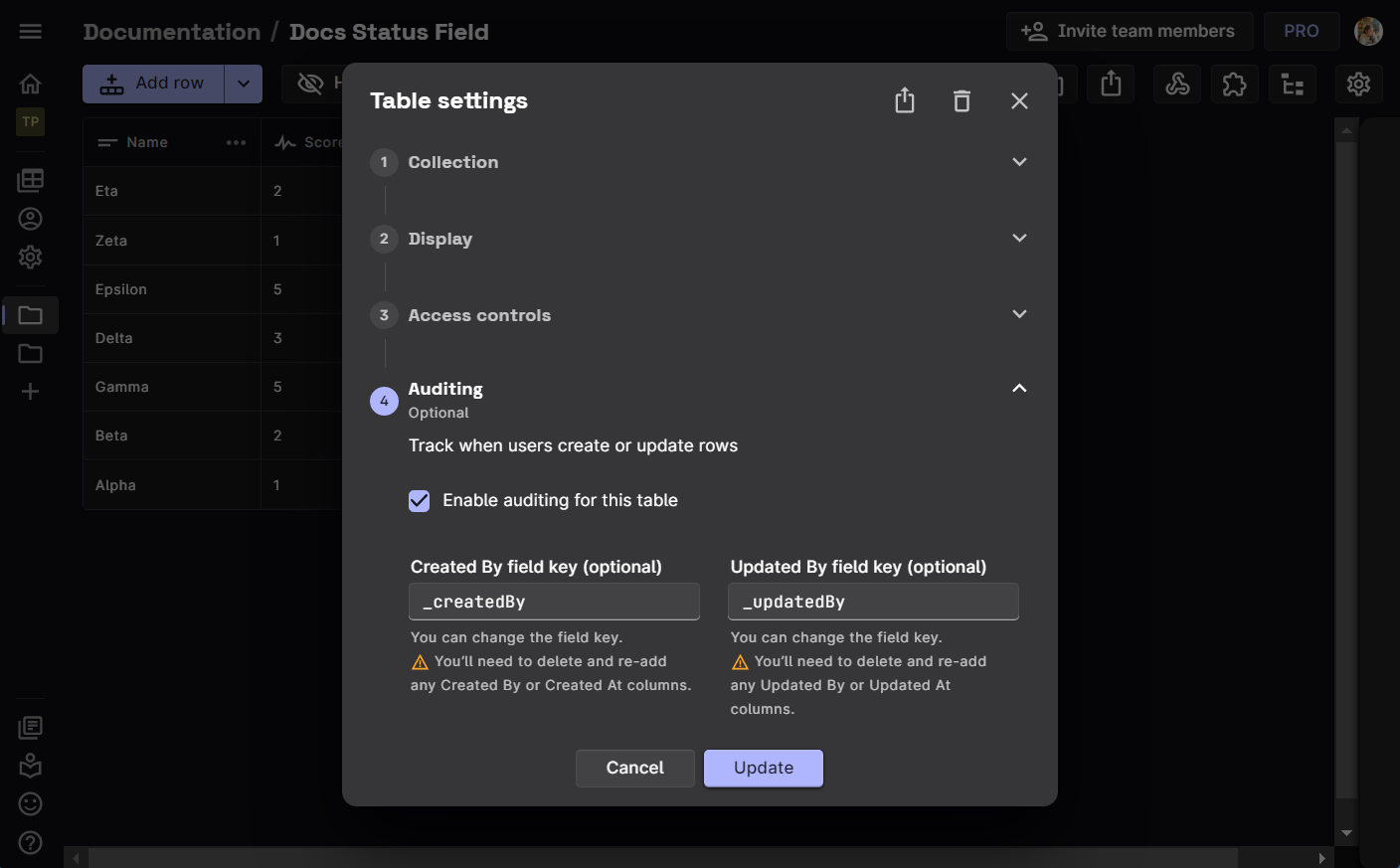Open the Add row dropdown arrow
1400x868 pixels.
(x=244, y=84)
